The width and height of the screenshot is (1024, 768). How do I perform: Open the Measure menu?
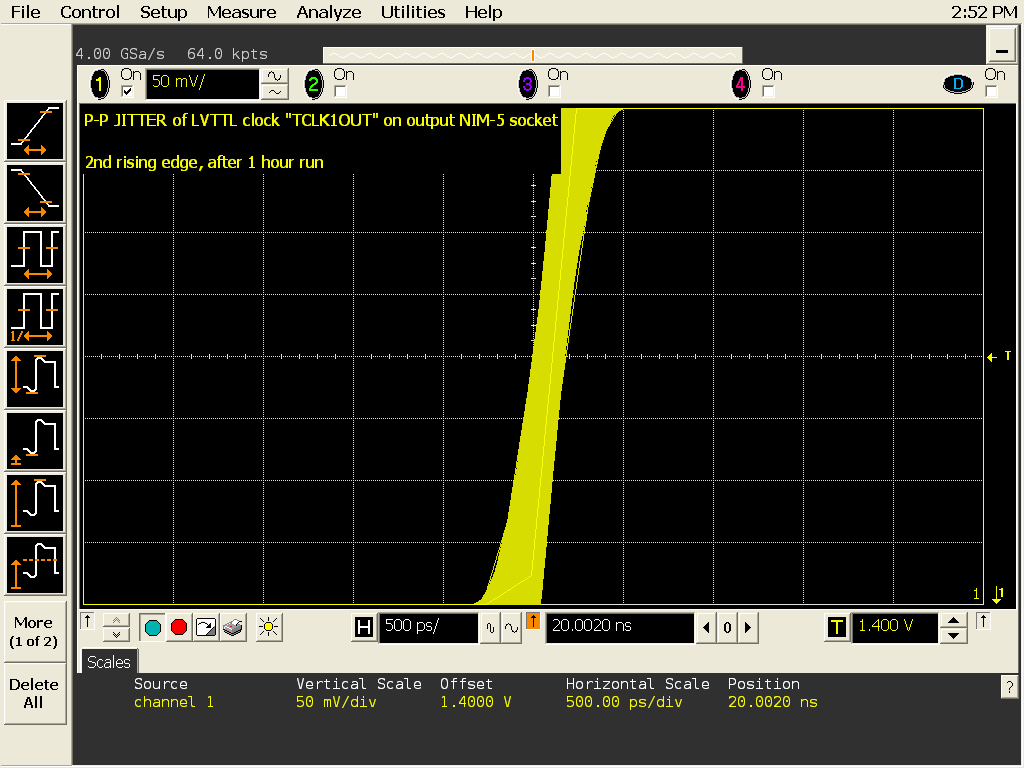241,12
